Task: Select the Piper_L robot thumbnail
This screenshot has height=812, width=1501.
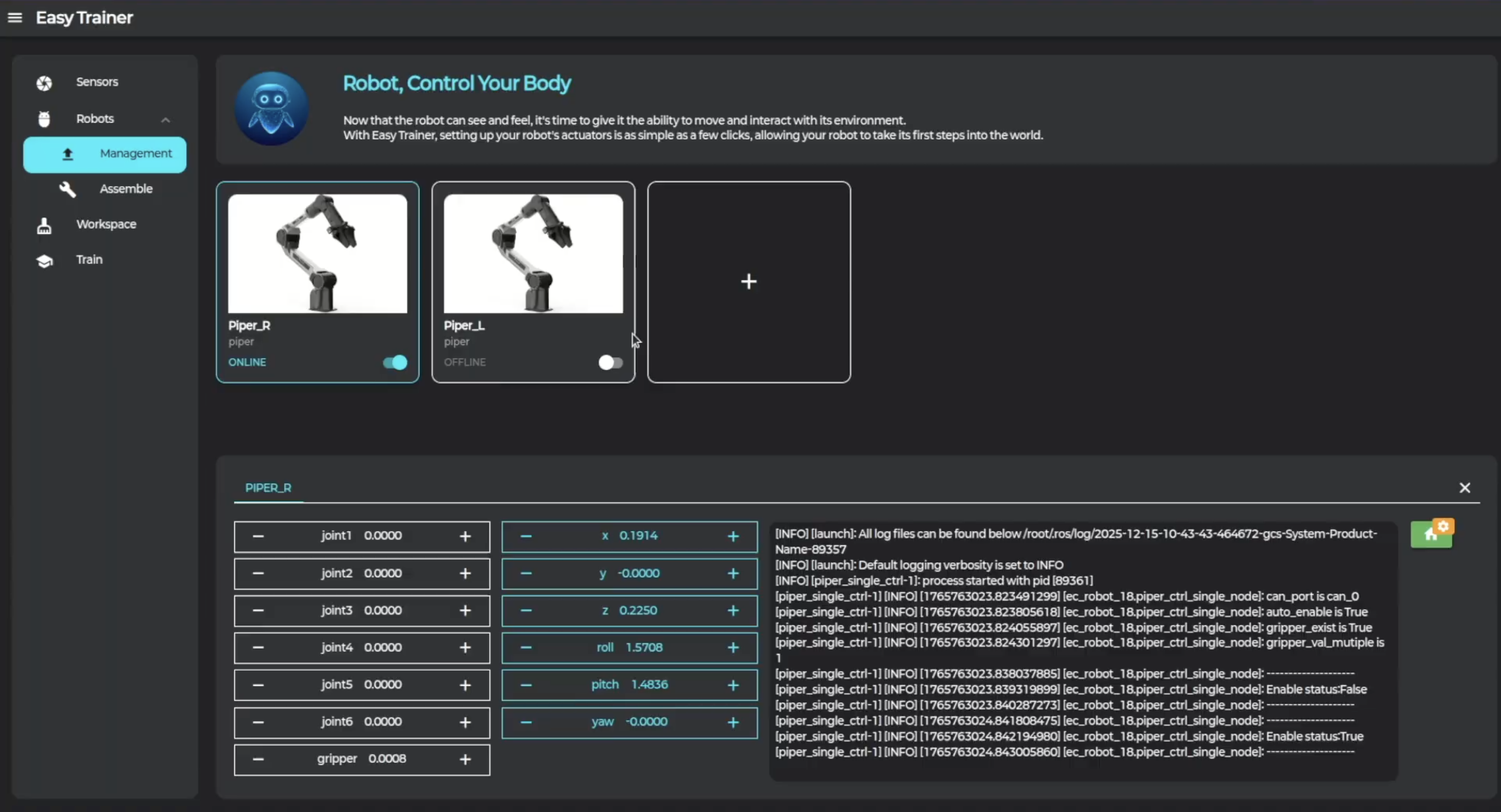Action: click(533, 254)
